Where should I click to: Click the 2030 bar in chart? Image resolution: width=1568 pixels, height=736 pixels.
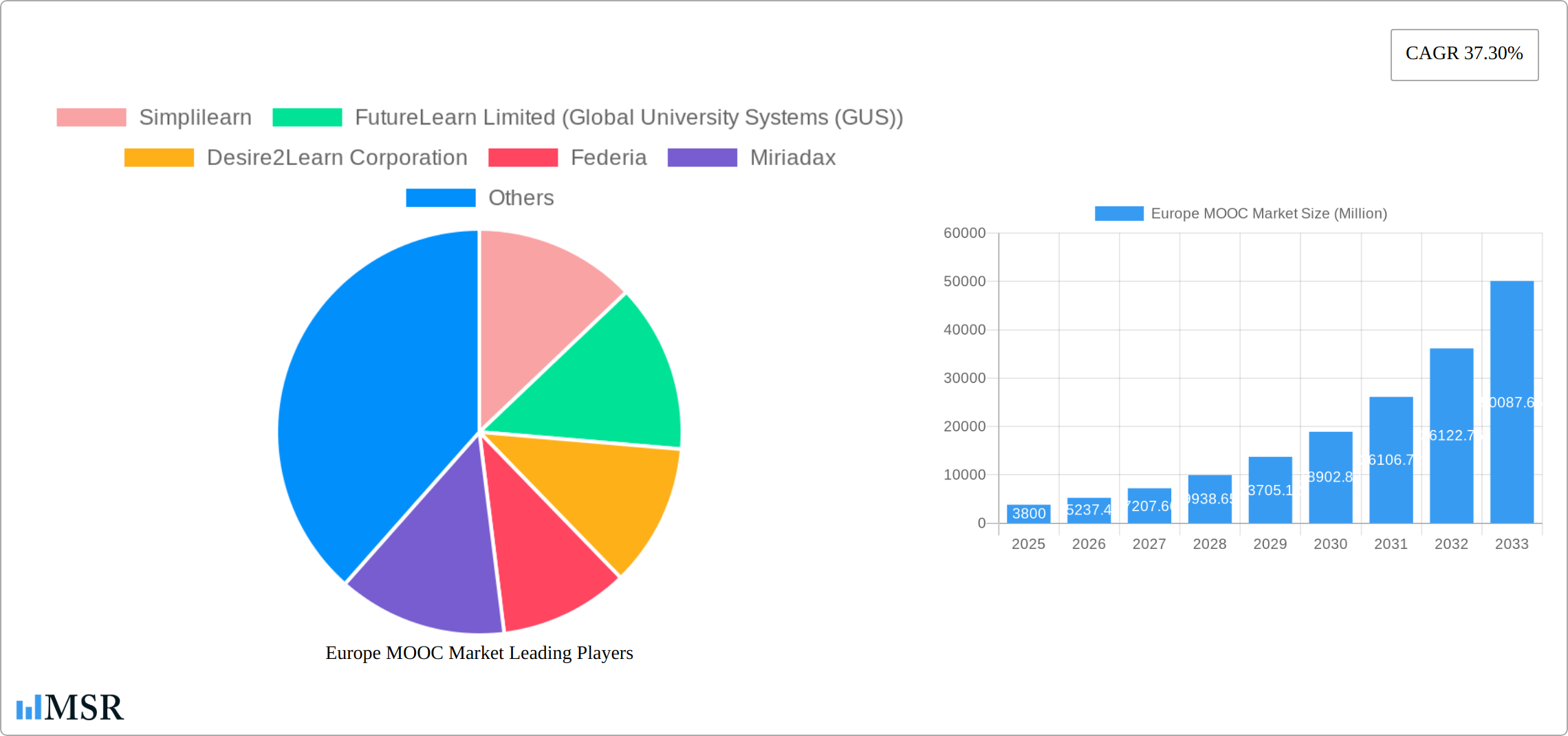pos(1331,477)
